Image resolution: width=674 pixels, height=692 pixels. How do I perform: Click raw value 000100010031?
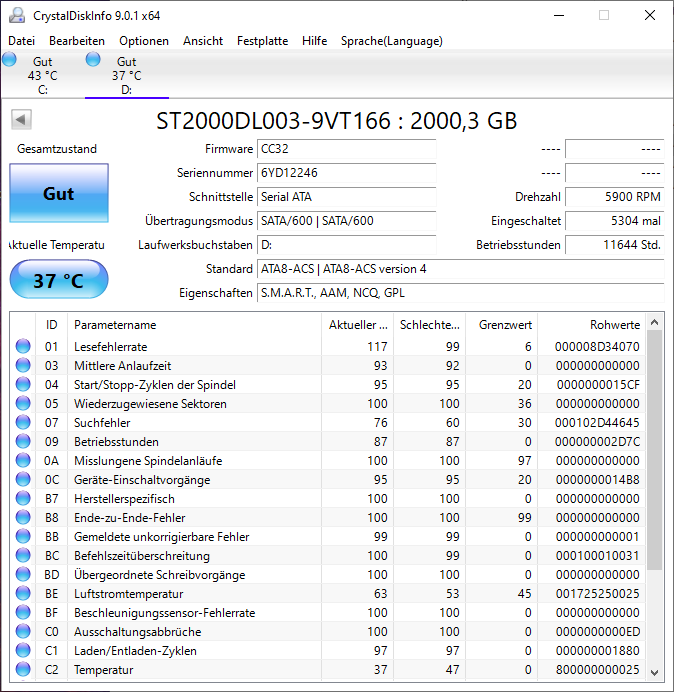coord(597,555)
